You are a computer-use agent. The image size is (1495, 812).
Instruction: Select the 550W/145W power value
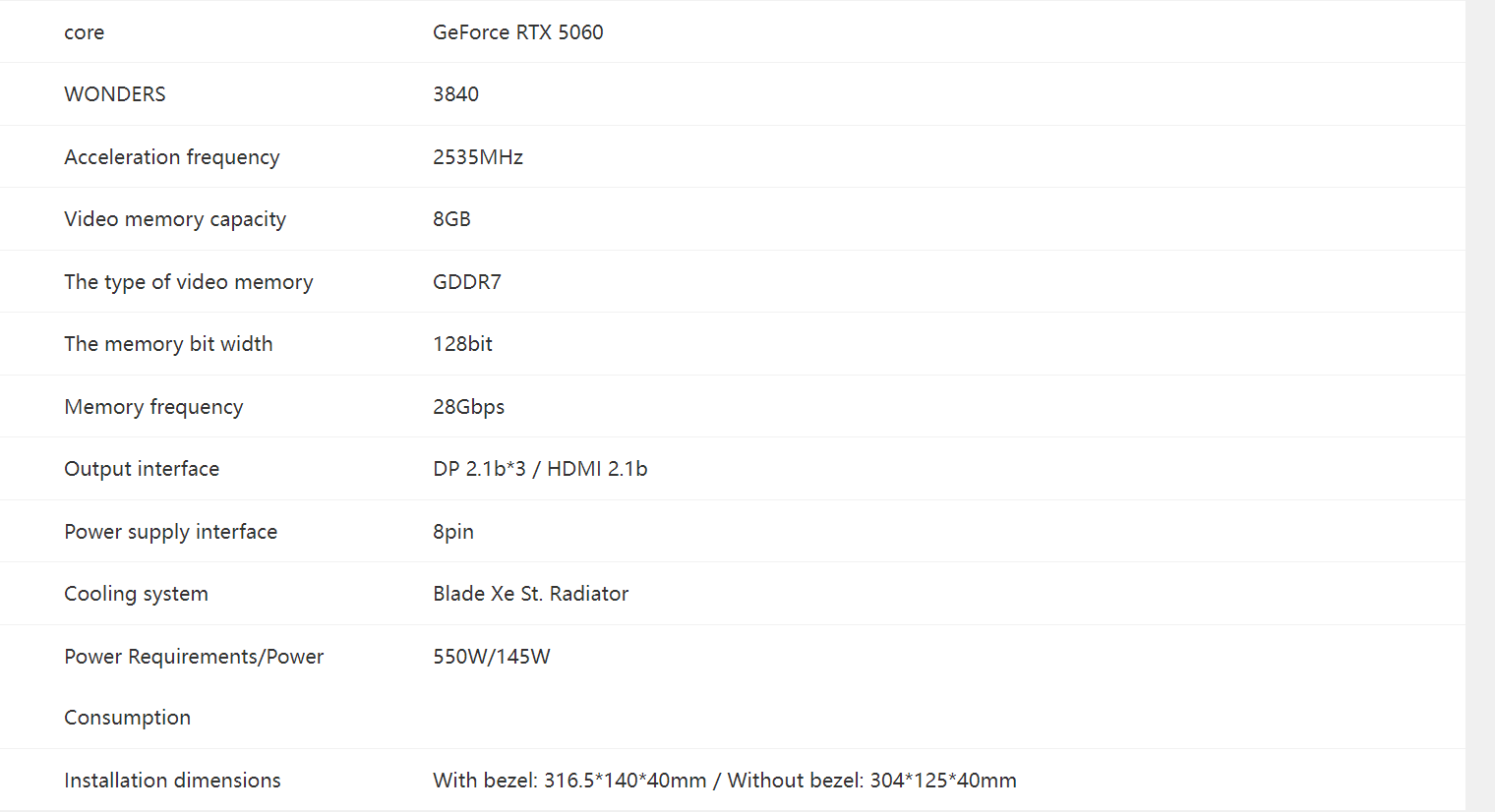click(492, 657)
